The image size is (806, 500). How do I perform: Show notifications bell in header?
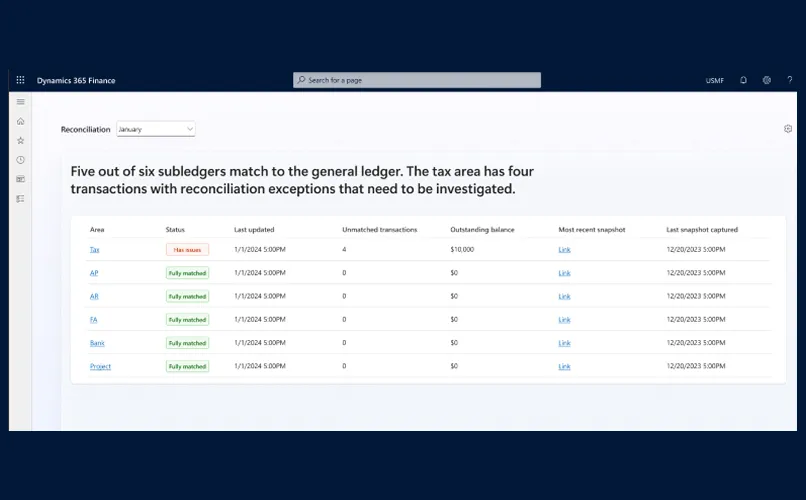pyautogui.click(x=743, y=80)
